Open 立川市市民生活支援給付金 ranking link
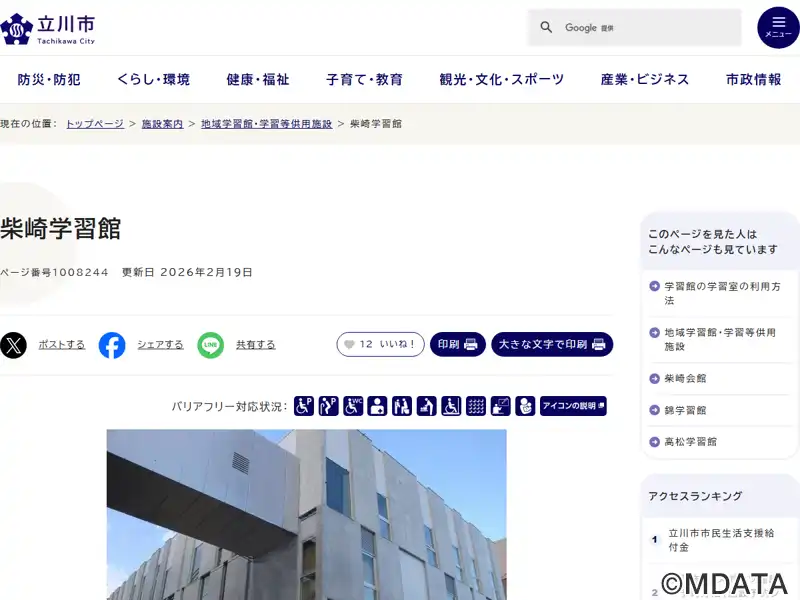Viewport: 800px width, 600px height. click(x=721, y=540)
